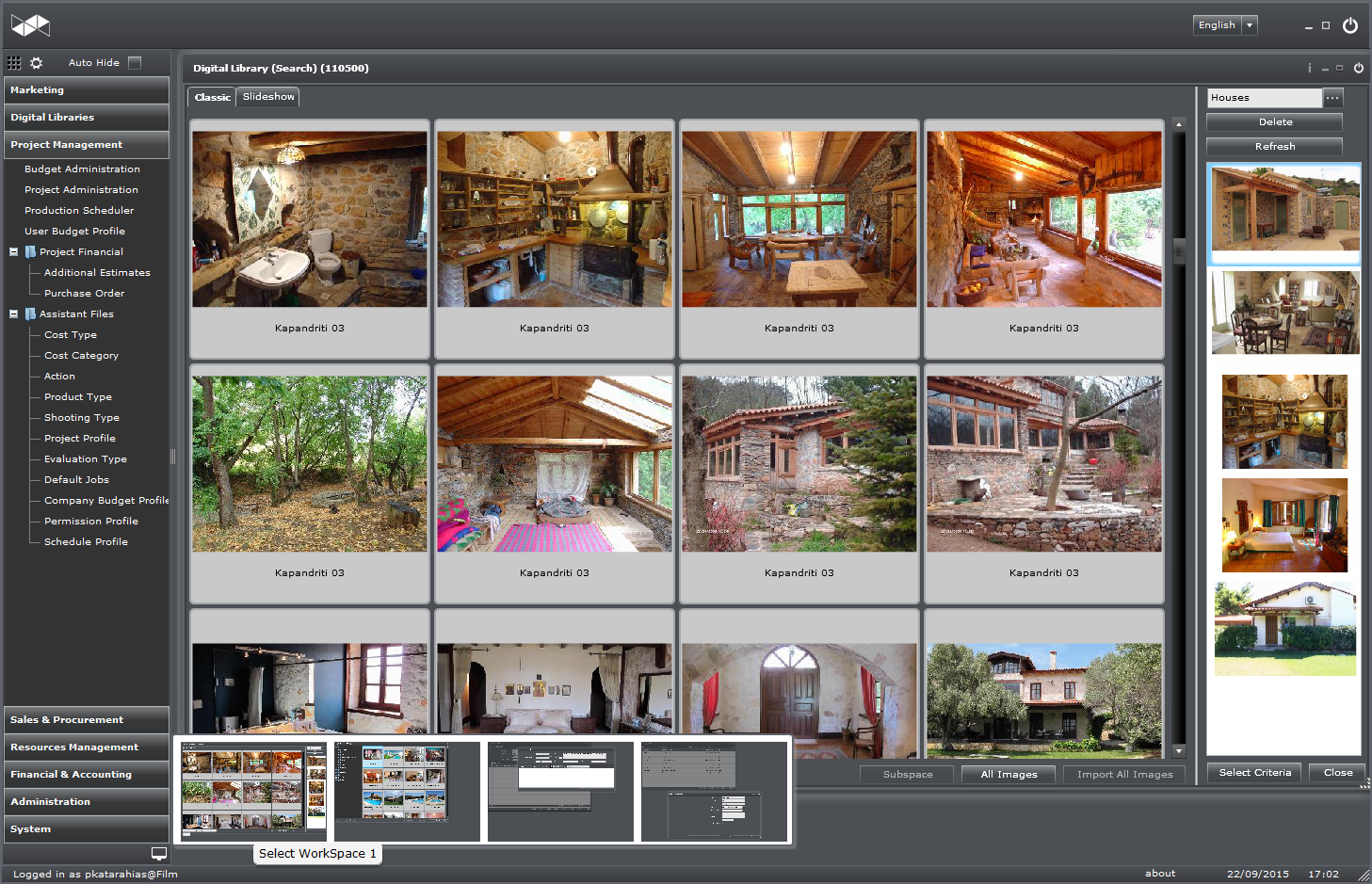Open the Purchase Order tree item
The image size is (1372, 884).
click(84, 294)
